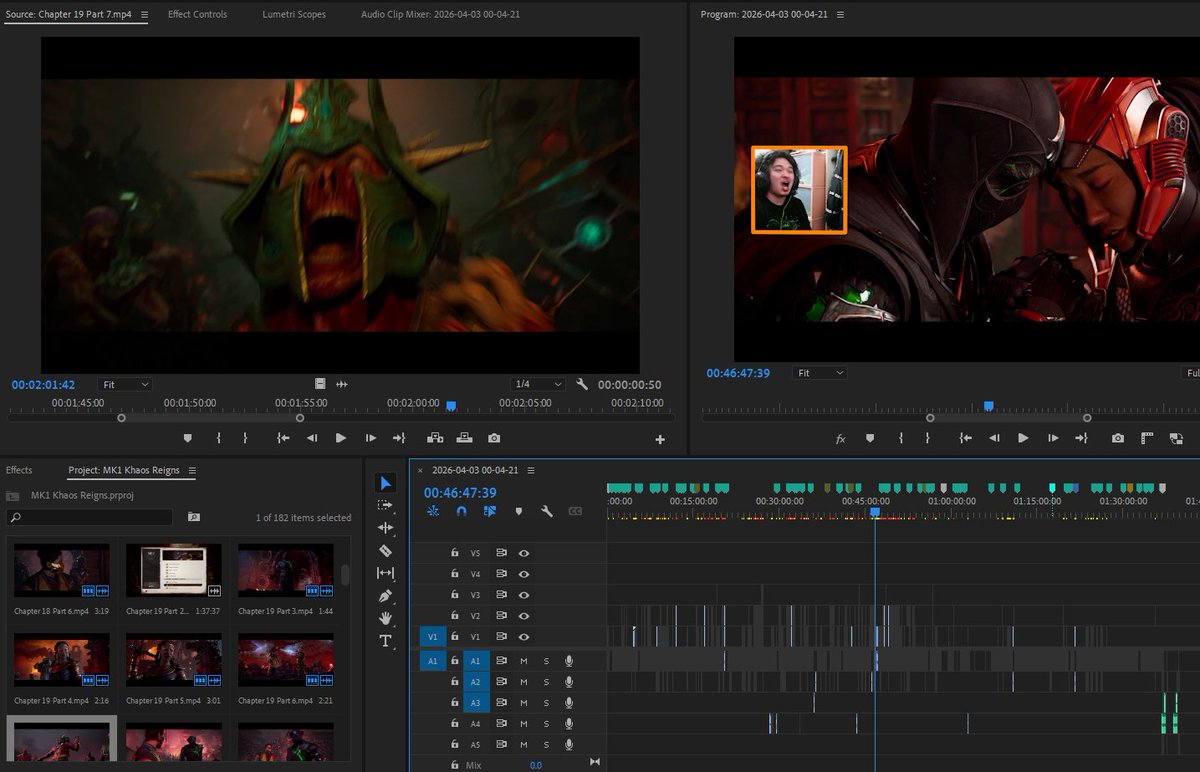This screenshot has height=772, width=1200.
Task: Close the 2026-04-03 sequence tab
Action: [420, 470]
